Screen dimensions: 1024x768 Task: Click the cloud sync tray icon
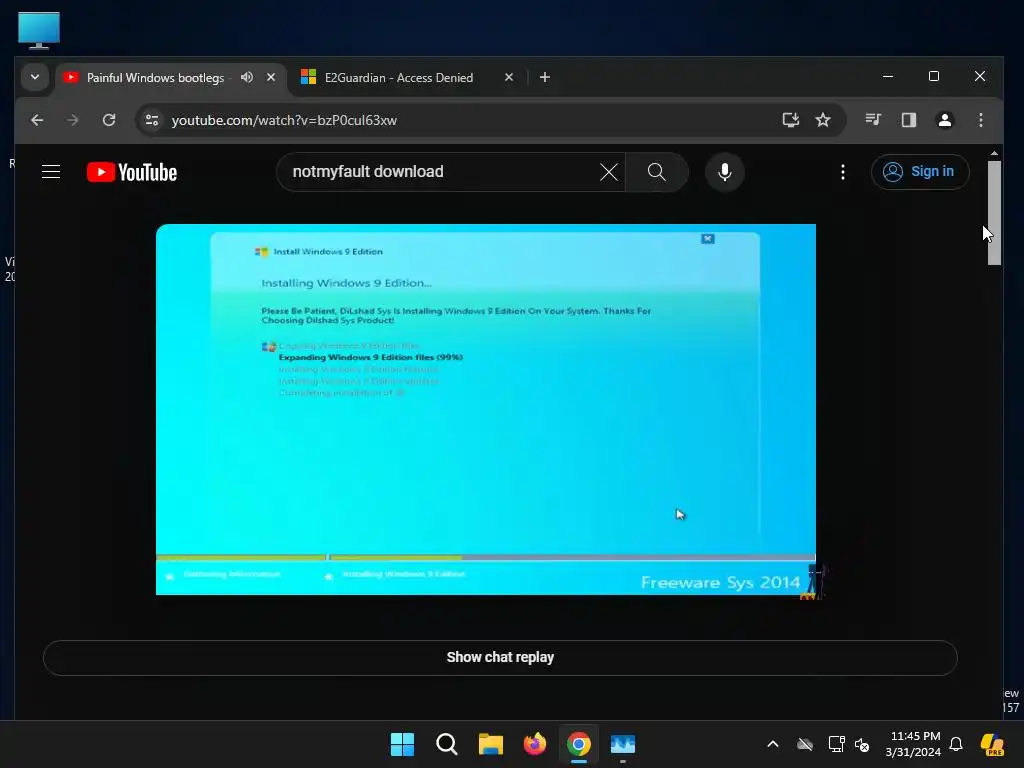tap(805, 744)
